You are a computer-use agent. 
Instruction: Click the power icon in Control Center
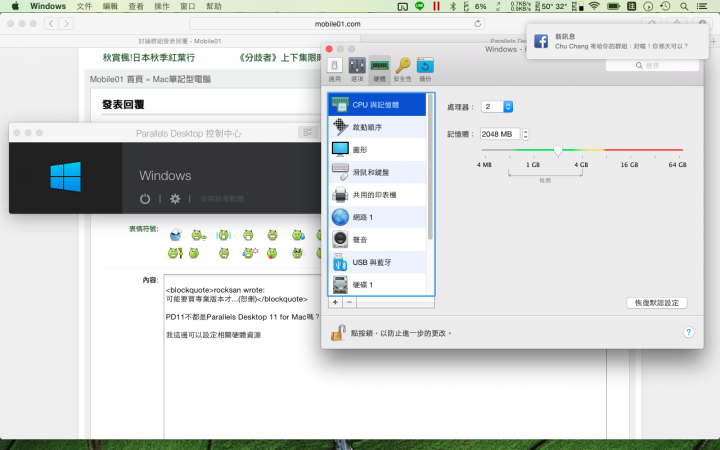[145, 199]
